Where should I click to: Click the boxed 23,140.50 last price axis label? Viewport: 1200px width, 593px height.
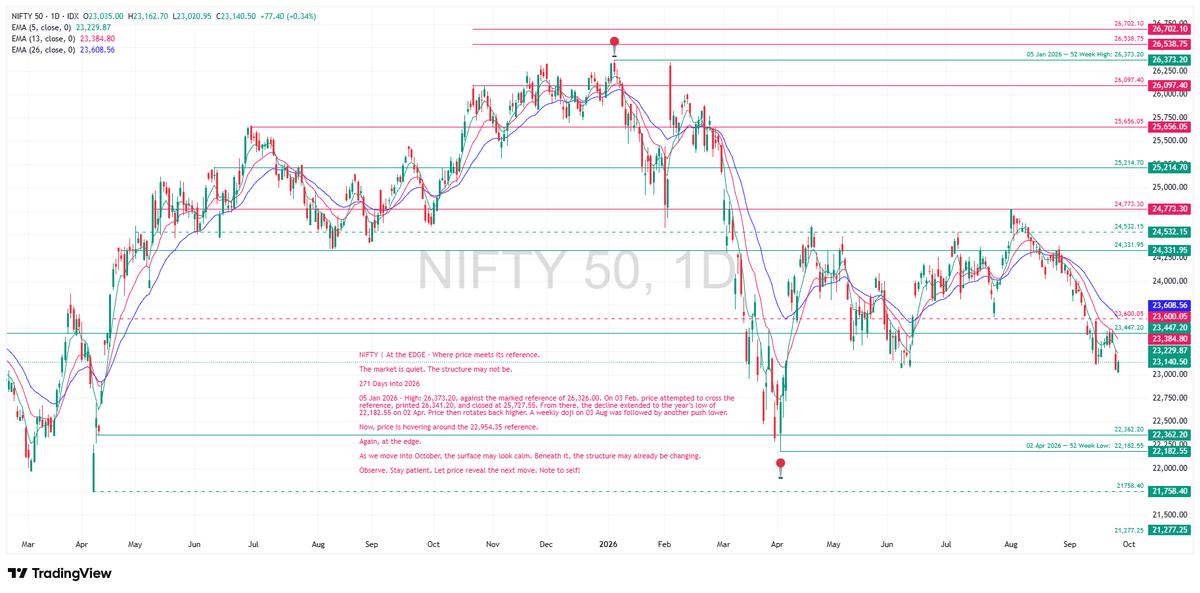point(1169,362)
